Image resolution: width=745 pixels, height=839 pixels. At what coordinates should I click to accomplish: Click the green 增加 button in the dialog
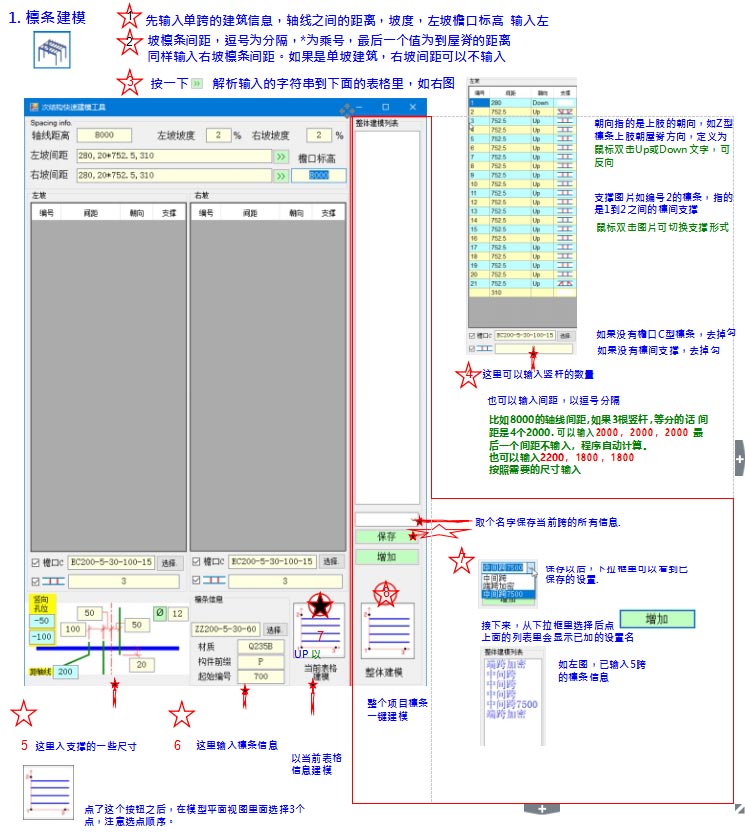[x=387, y=557]
